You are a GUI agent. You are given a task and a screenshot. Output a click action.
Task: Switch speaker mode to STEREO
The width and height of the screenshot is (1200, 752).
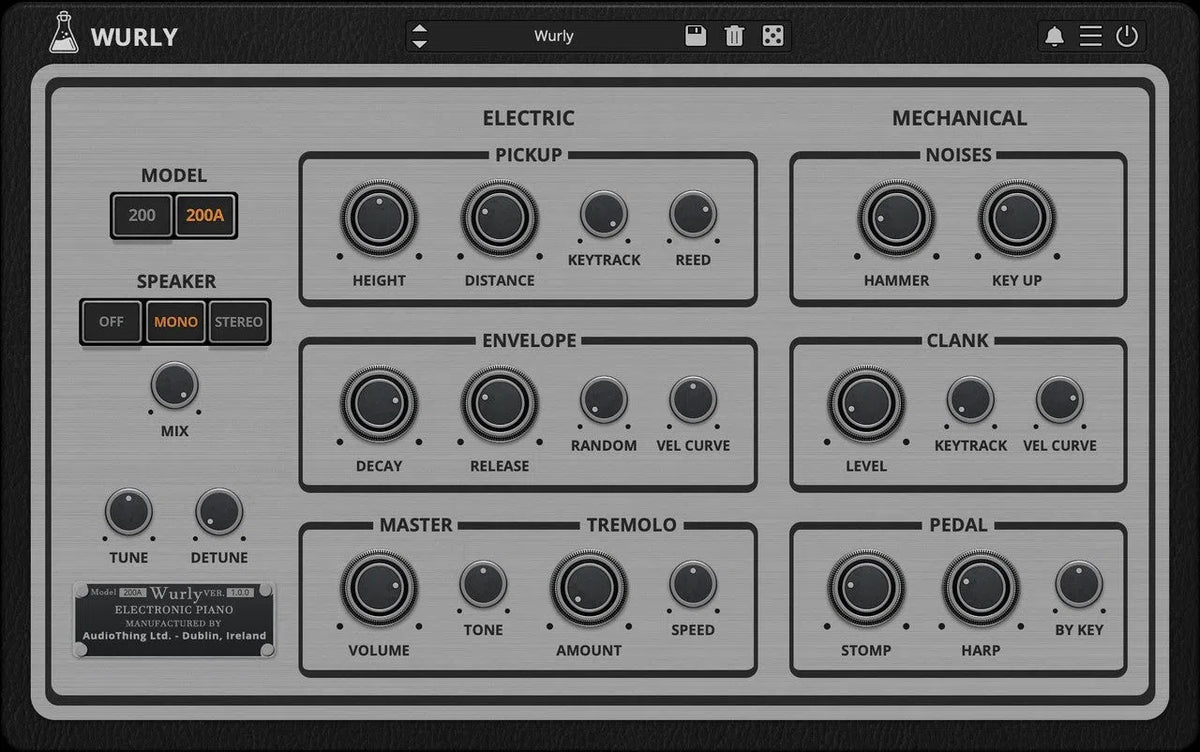239,322
